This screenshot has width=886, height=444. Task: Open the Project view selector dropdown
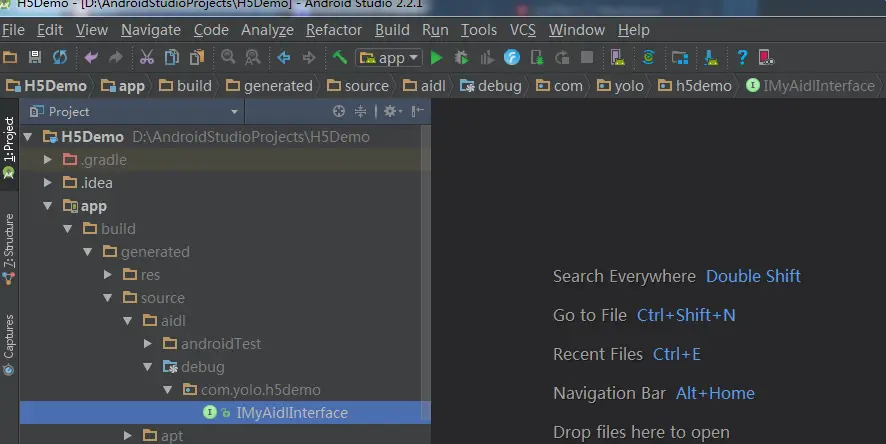click(x=133, y=111)
